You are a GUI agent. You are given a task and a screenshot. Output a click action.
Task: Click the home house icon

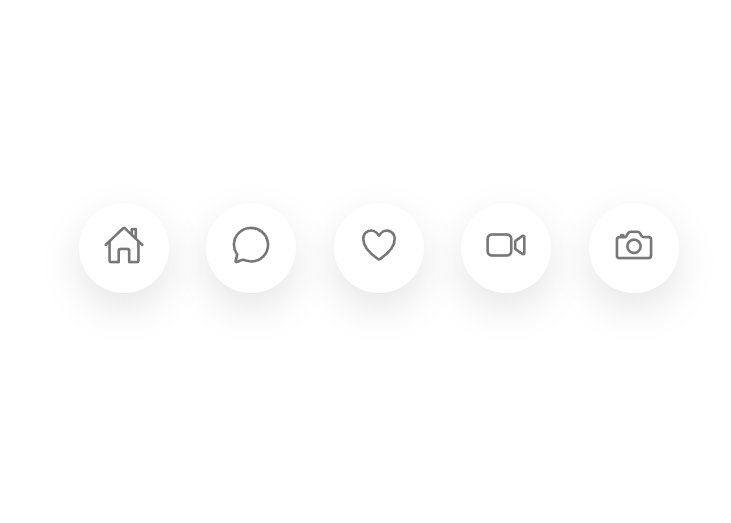(x=124, y=245)
